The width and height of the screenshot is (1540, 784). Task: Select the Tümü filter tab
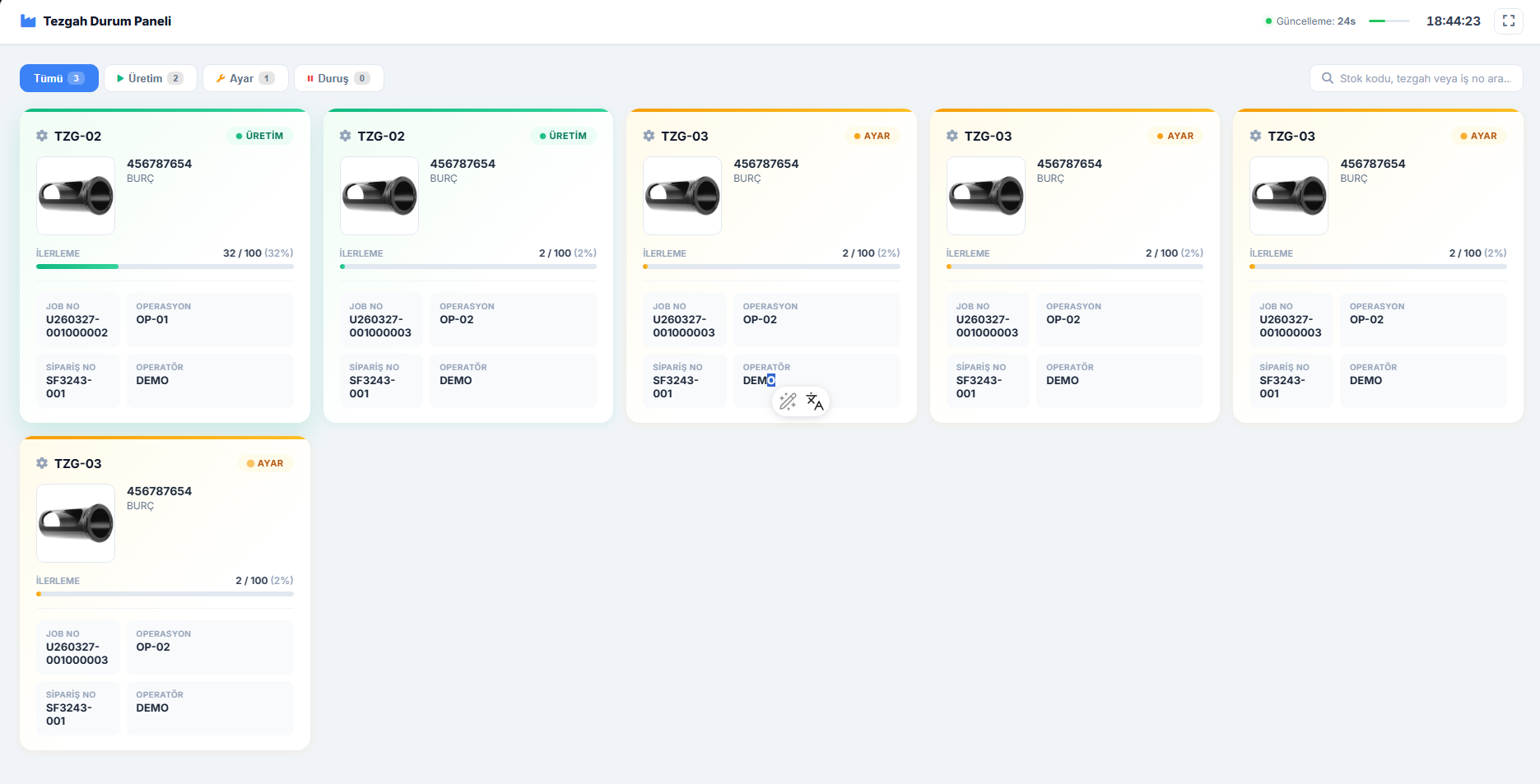coord(59,78)
